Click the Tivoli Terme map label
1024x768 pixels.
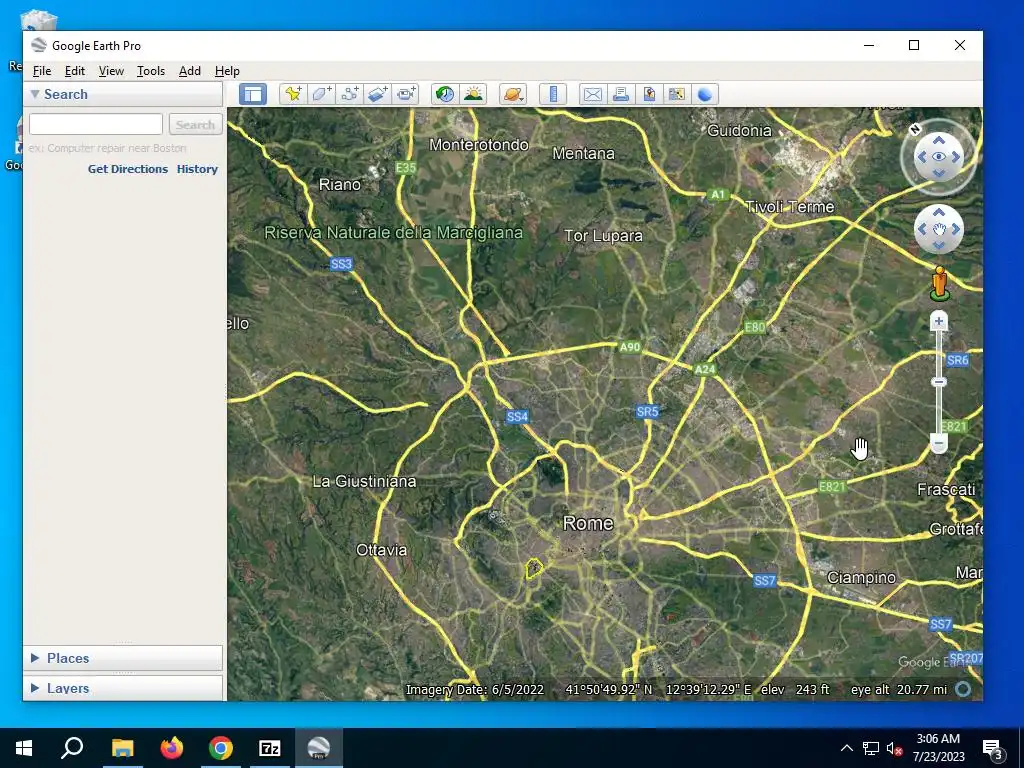click(790, 207)
